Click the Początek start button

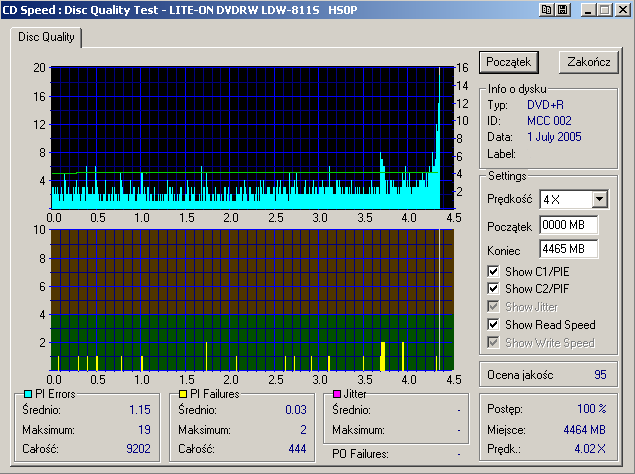(x=509, y=62)
